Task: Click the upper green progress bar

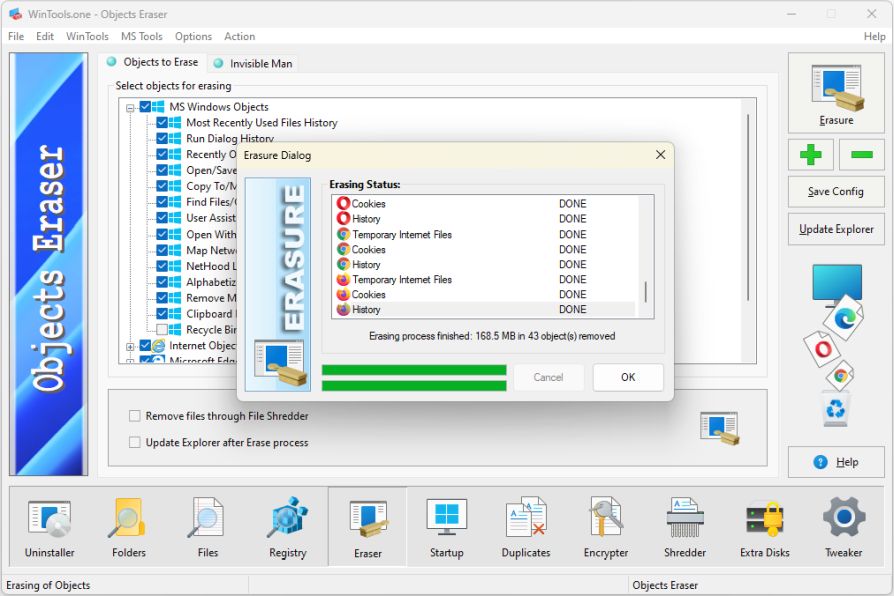Action: [414, 370]
